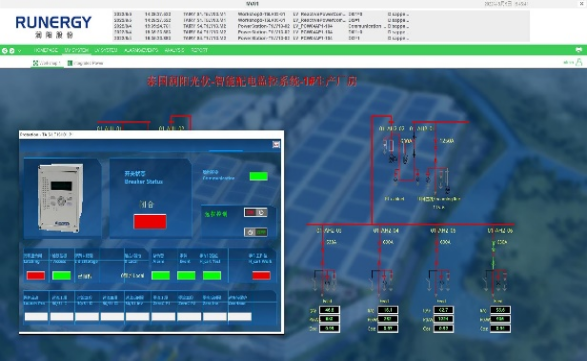Click the green Communication status indicator
The height and width of the screenshot is (361, 587).
point(259,176)
